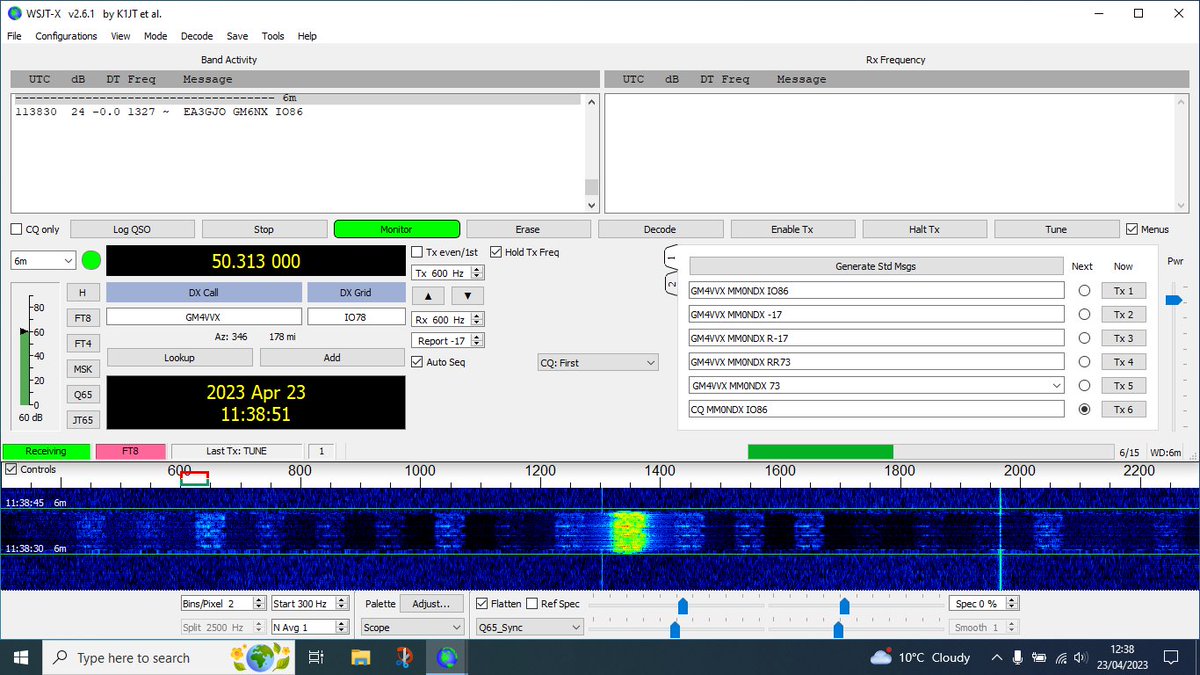The width and height of the screenshot is (1200, 675).
Task: Switch to FT4 mode in the mode panel
Action: pyautogui.click(x=83, y=344)
